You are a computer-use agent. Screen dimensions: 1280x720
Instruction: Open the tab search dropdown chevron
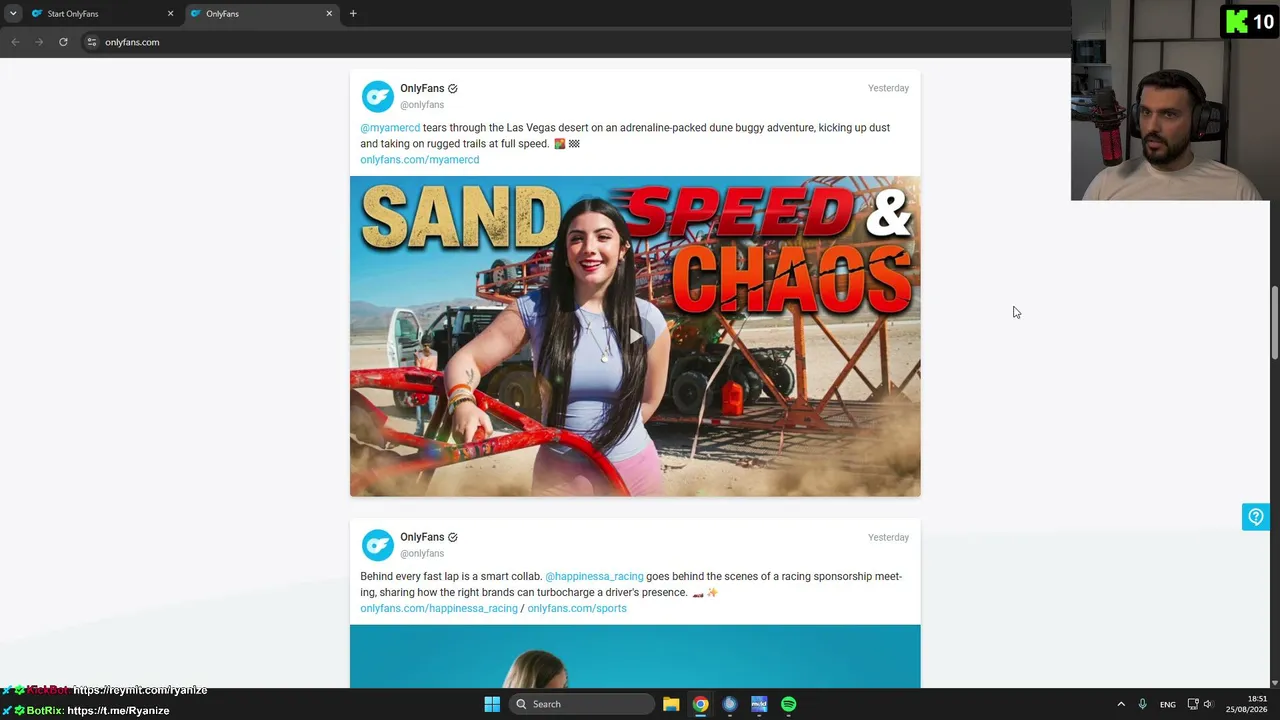pos(13,14)
